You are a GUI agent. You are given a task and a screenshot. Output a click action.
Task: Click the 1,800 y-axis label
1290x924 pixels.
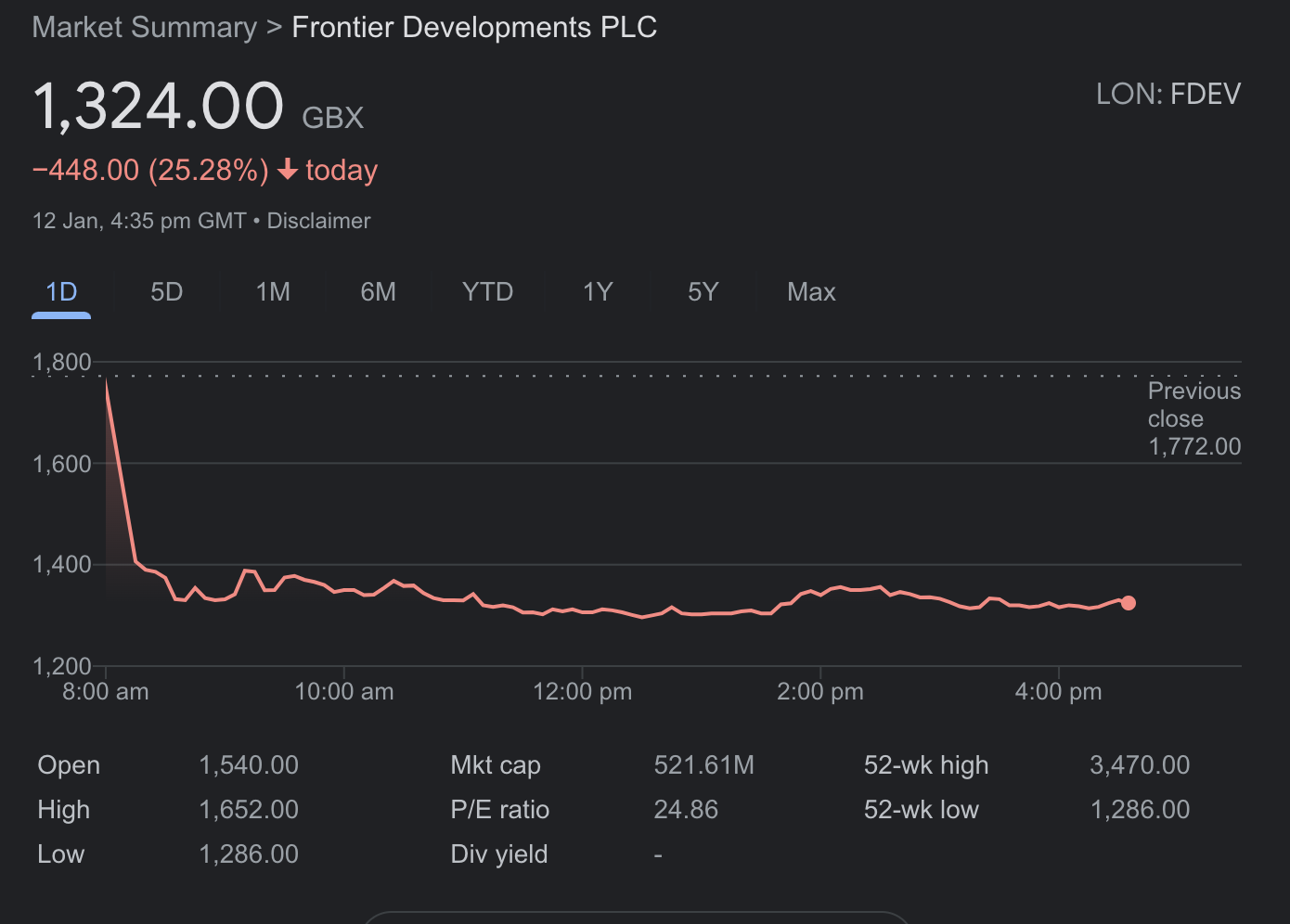62,362
